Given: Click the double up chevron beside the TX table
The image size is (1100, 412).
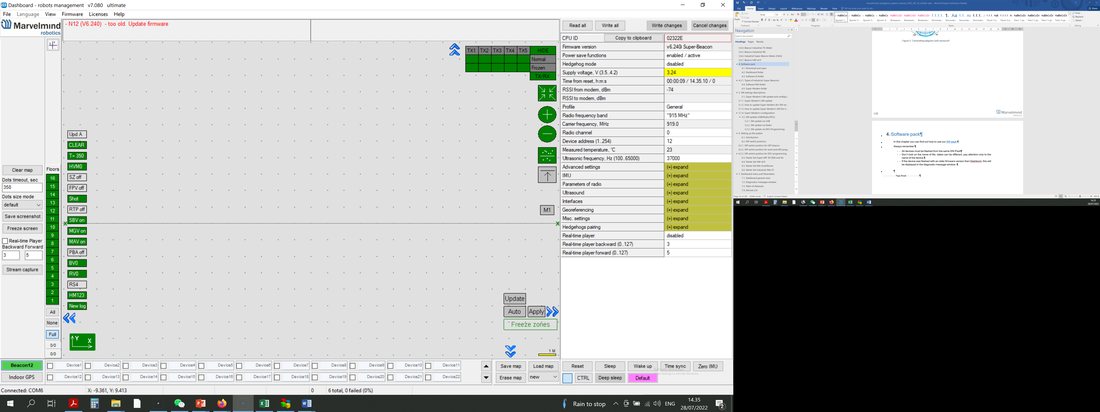Looking at the screenshot, I should pos(455,50).
